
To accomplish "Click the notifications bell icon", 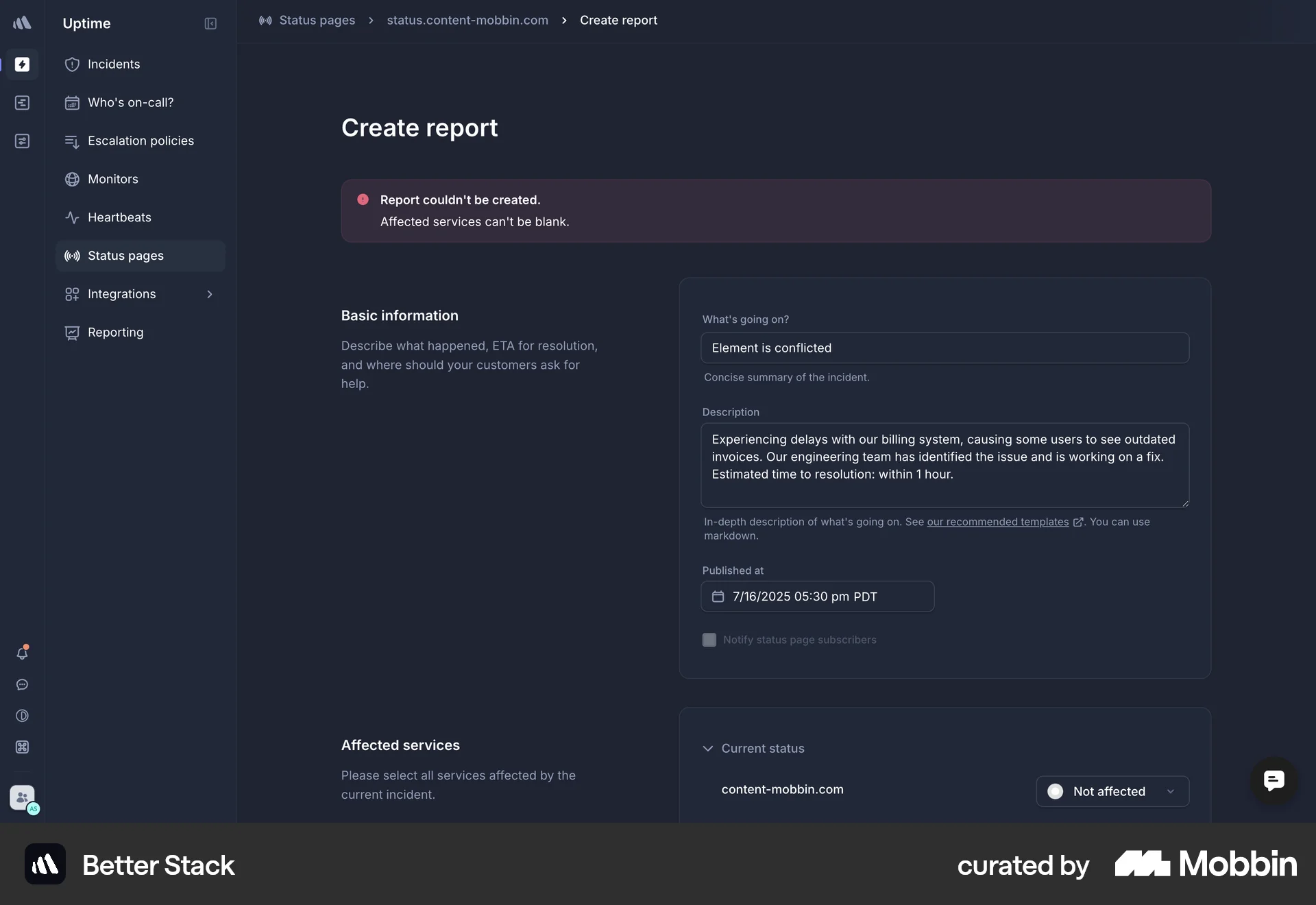I will coord(23,653).
